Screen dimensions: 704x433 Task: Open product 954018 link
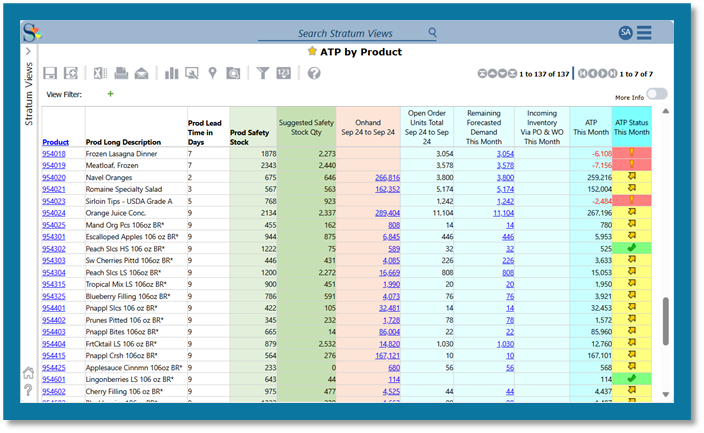point(54,154)
